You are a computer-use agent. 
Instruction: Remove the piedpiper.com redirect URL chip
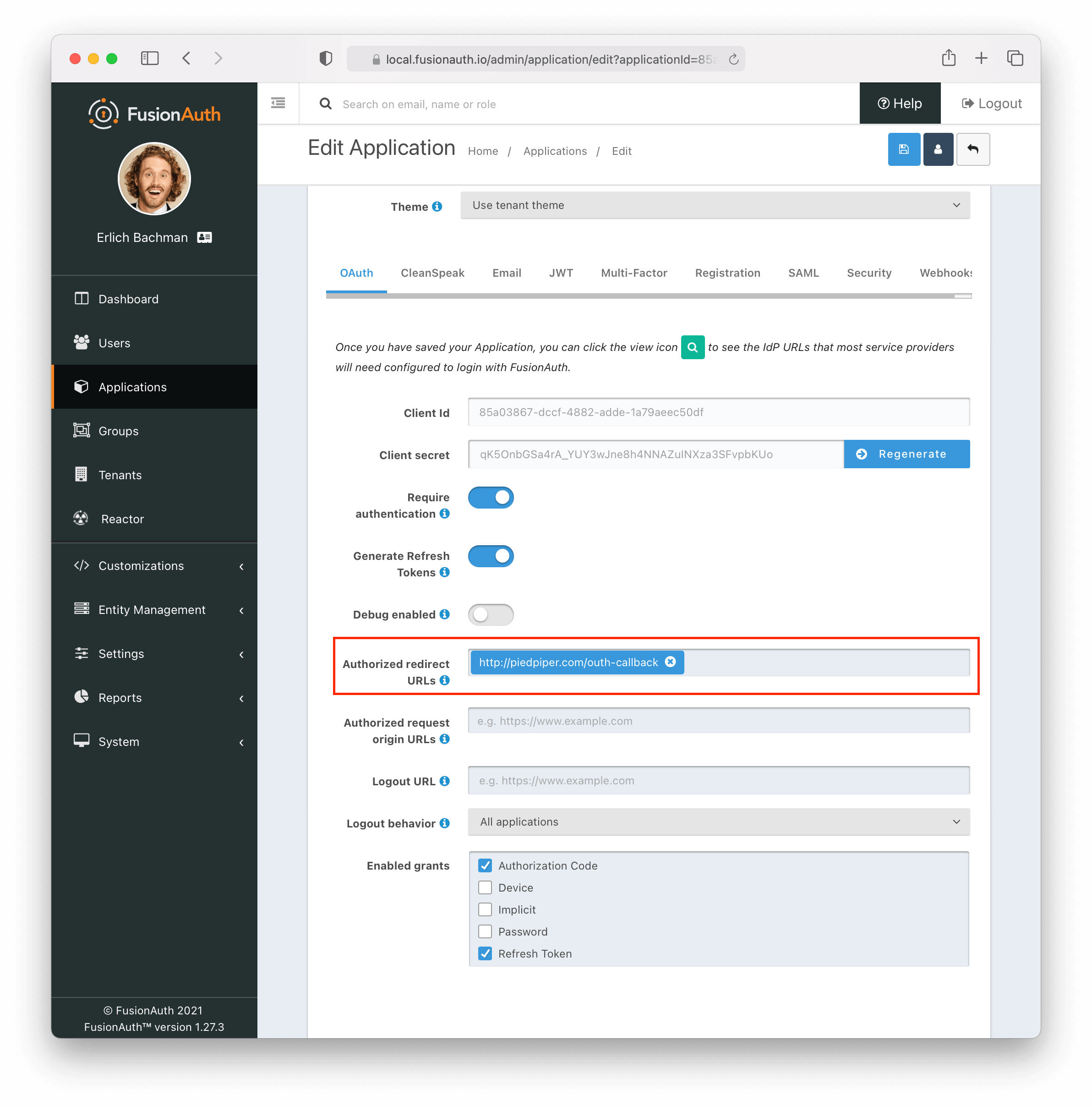(670, 662)
